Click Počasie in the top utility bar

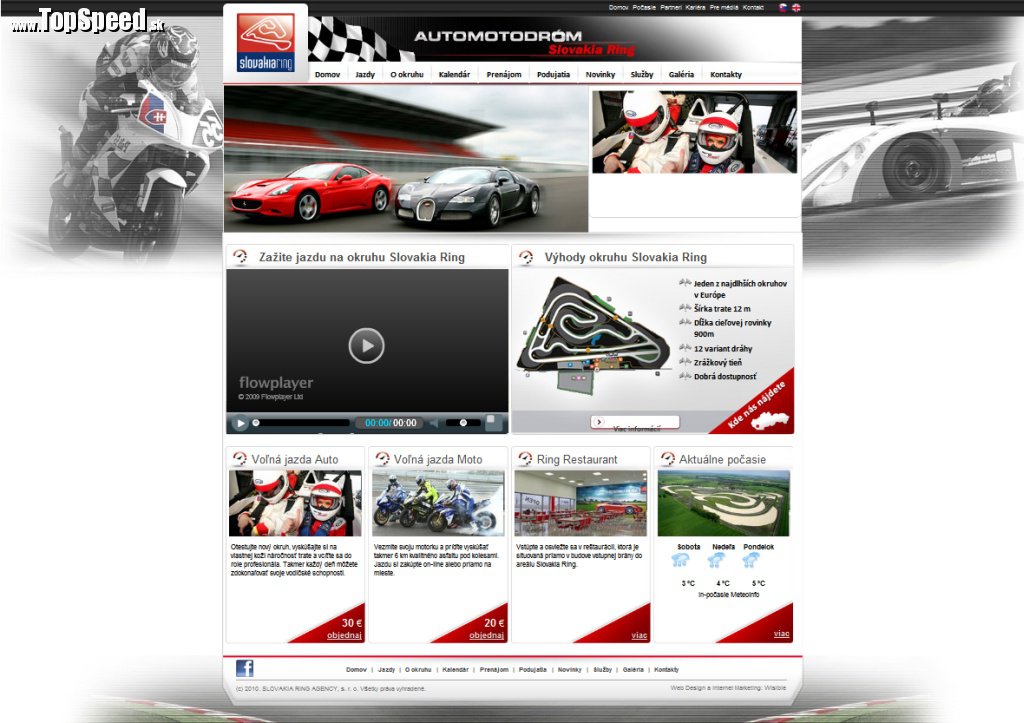pos(644,8)
